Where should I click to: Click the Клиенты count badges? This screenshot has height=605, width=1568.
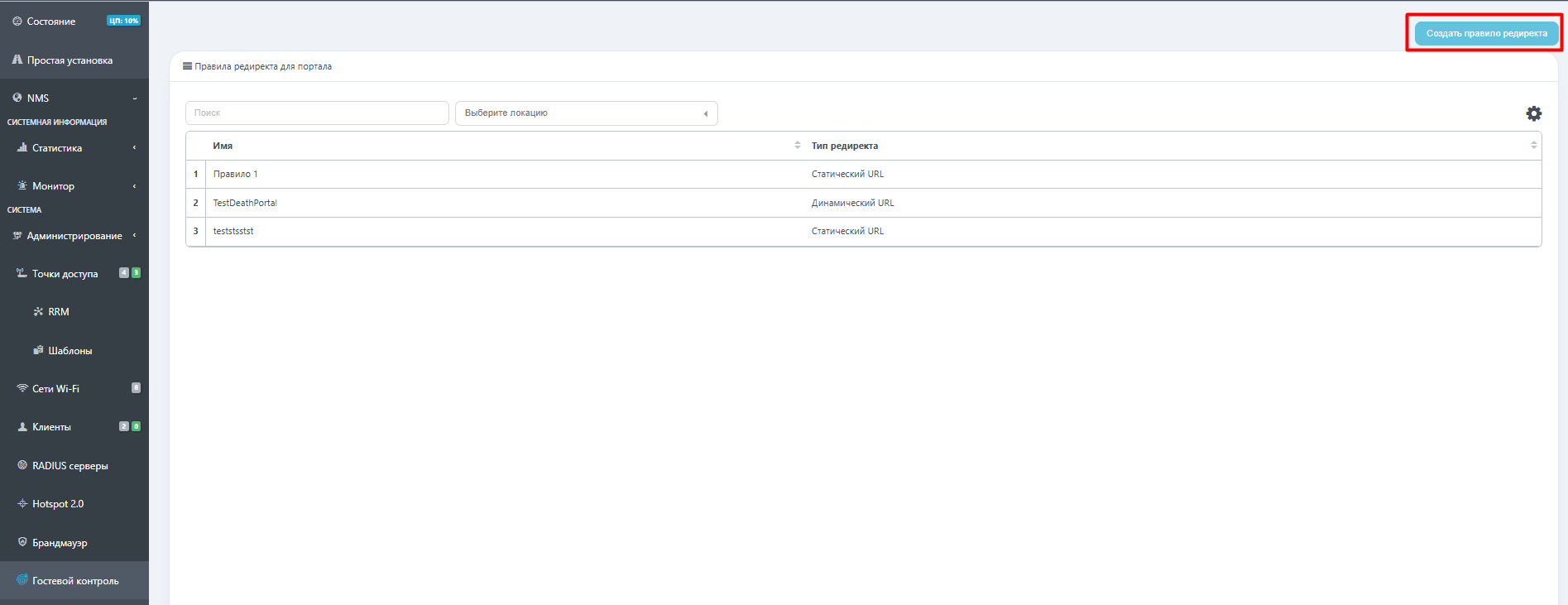tap(130, 426)
